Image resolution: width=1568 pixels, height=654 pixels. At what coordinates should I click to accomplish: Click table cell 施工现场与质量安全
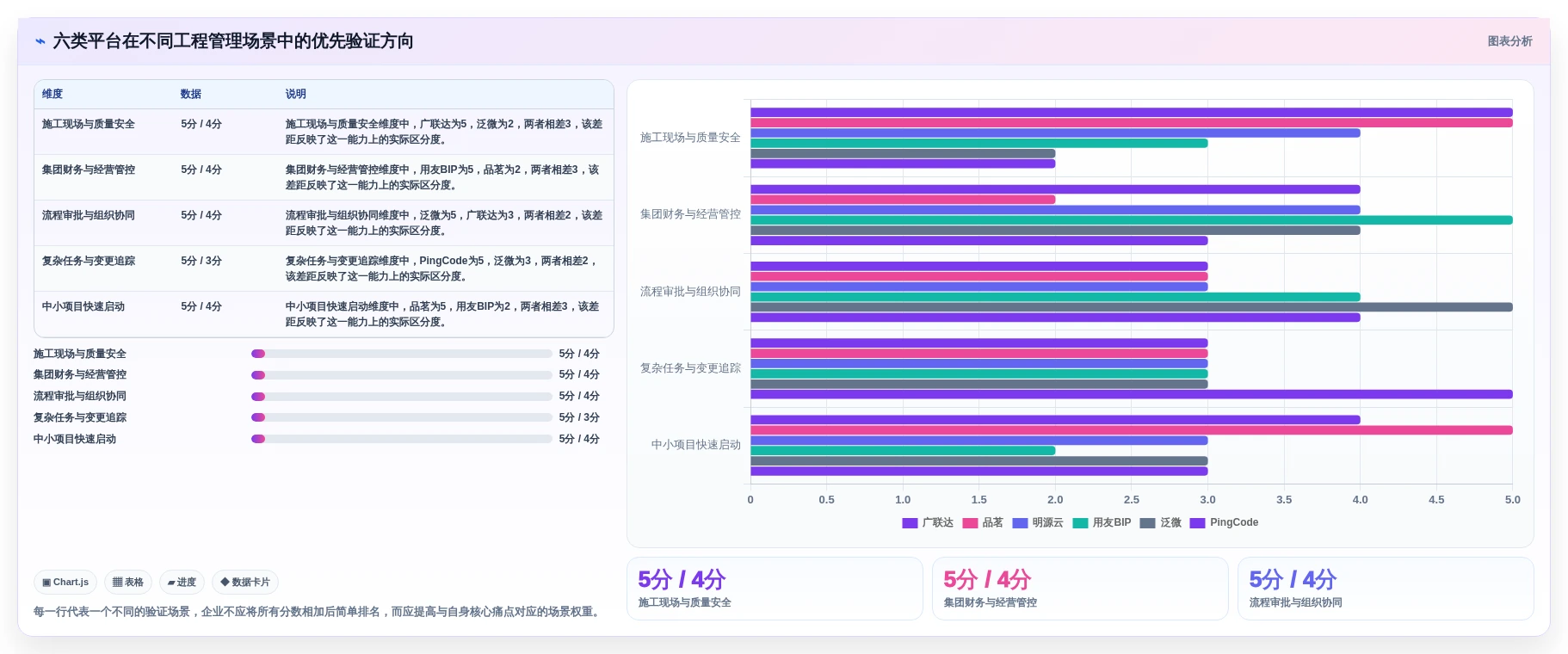(89, 125)
